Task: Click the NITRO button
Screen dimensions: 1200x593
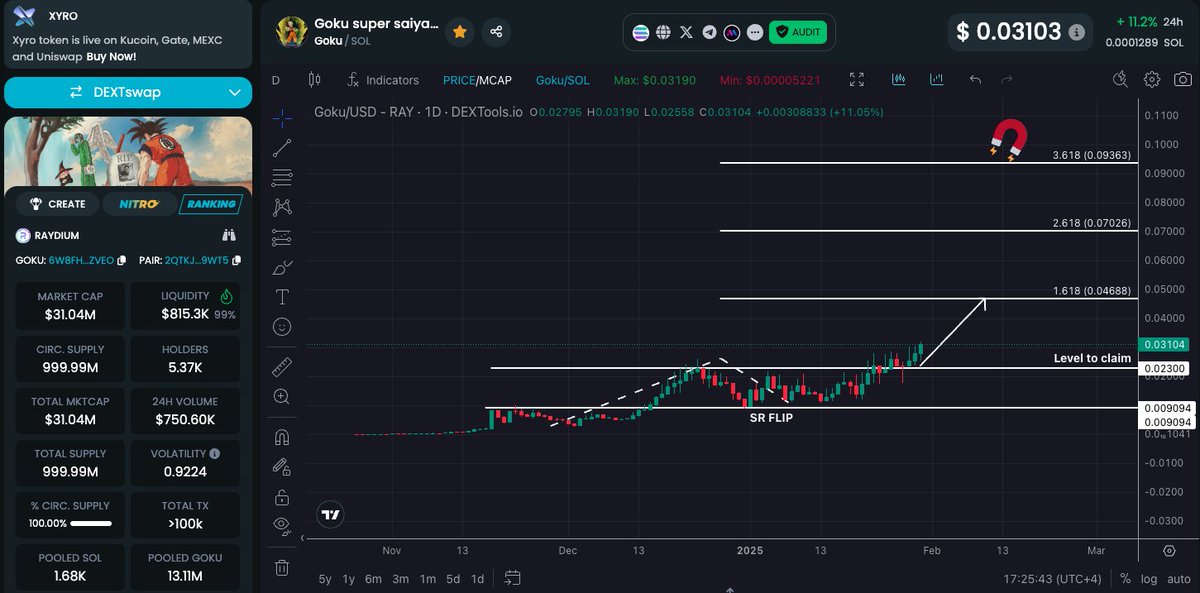Action: pos(138,204)
